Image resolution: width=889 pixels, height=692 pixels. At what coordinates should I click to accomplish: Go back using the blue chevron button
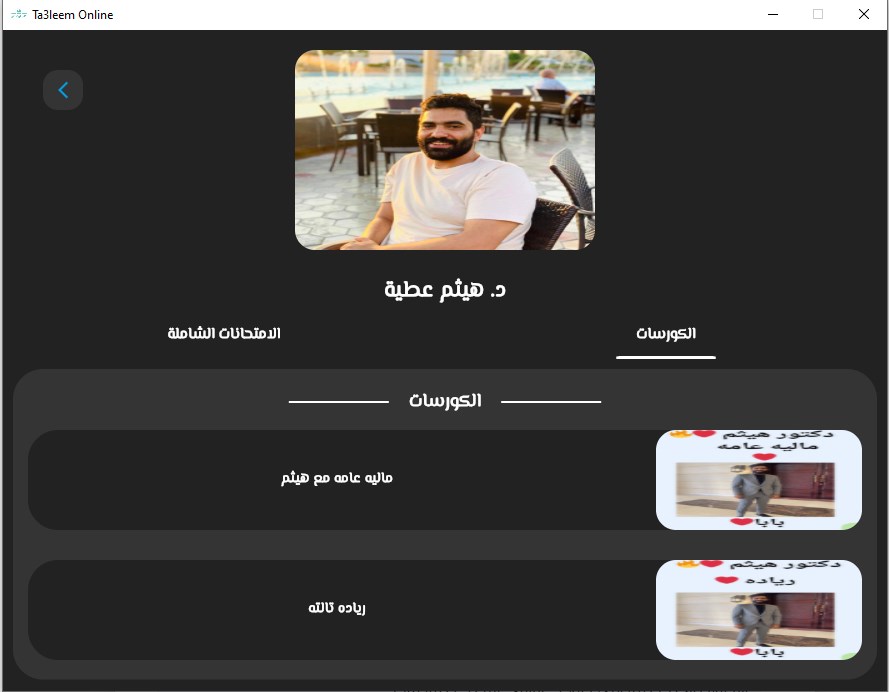(63, 90)
